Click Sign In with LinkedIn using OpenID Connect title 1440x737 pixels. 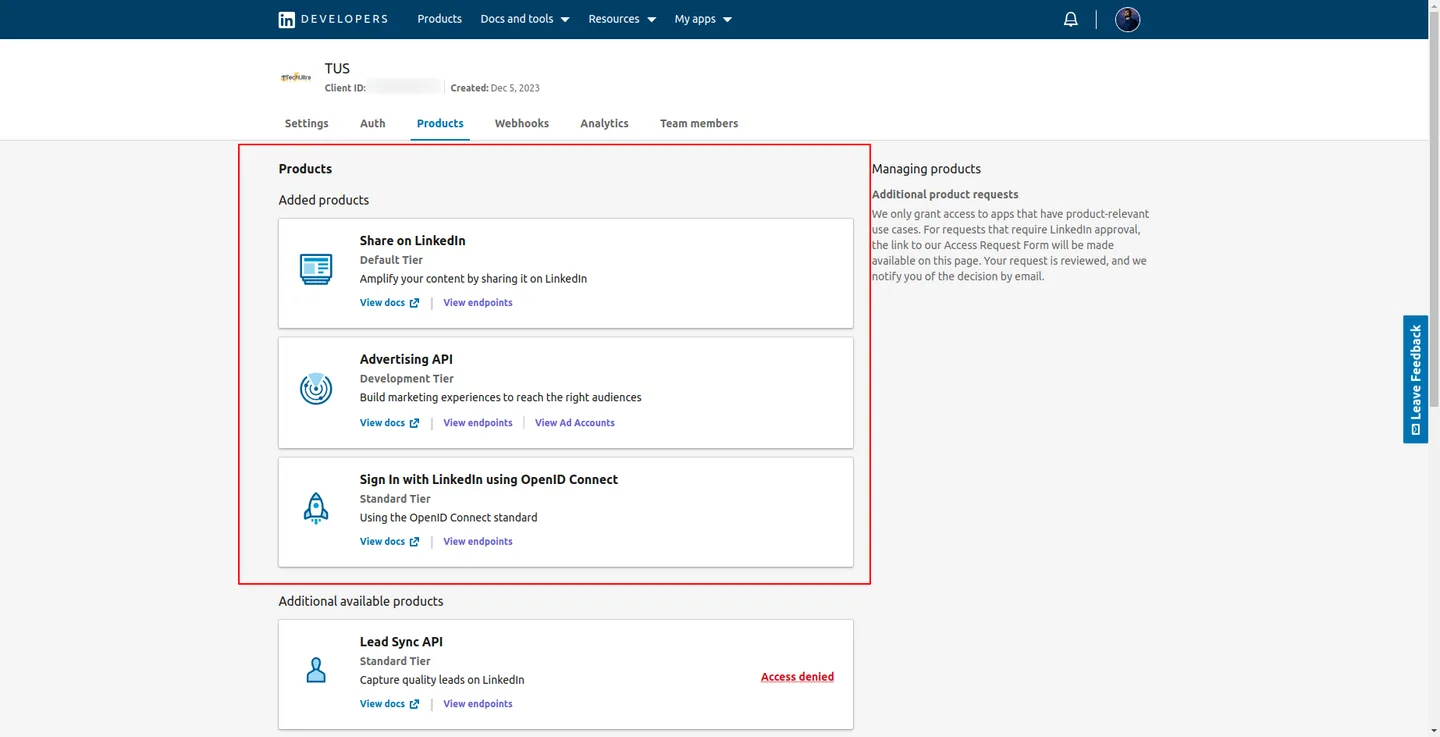(x=489, y=480)
